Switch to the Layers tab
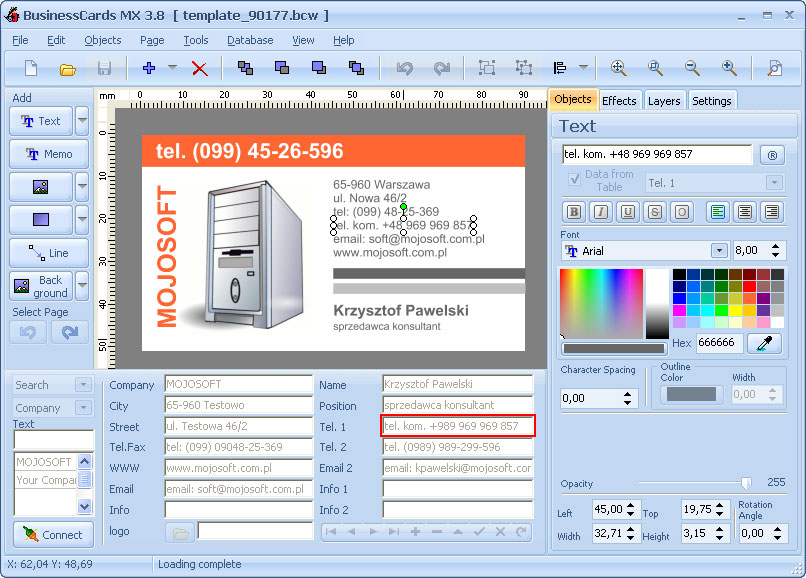The image size is (806, 578). [663, 101]
